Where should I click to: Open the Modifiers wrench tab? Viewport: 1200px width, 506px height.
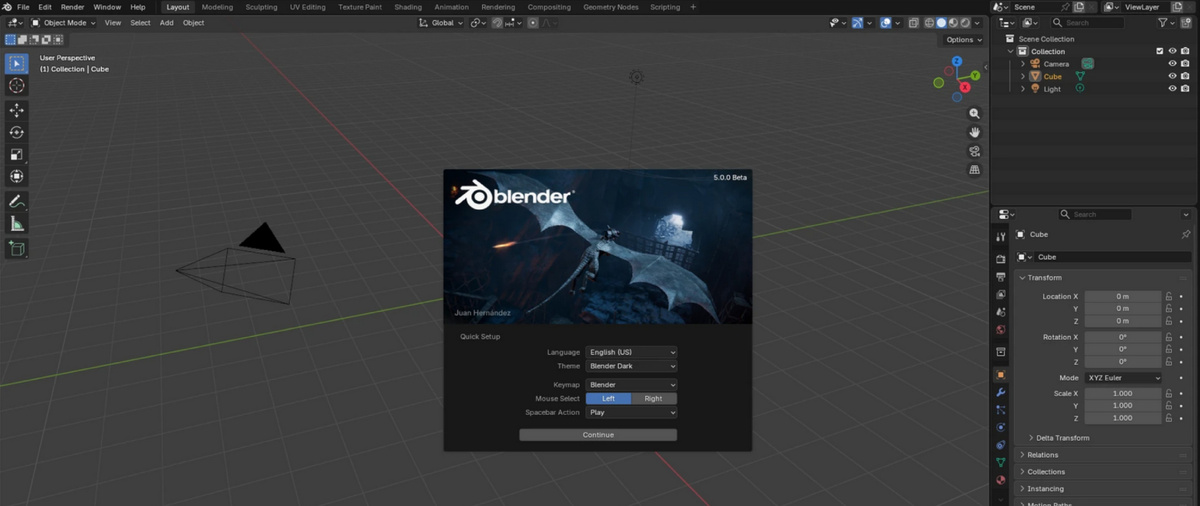1001,393
